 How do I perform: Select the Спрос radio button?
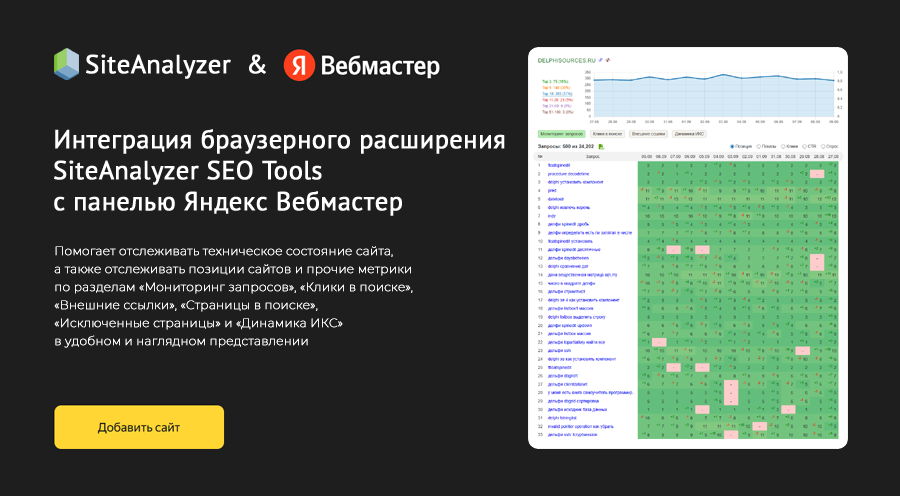(x=824, y=146)
